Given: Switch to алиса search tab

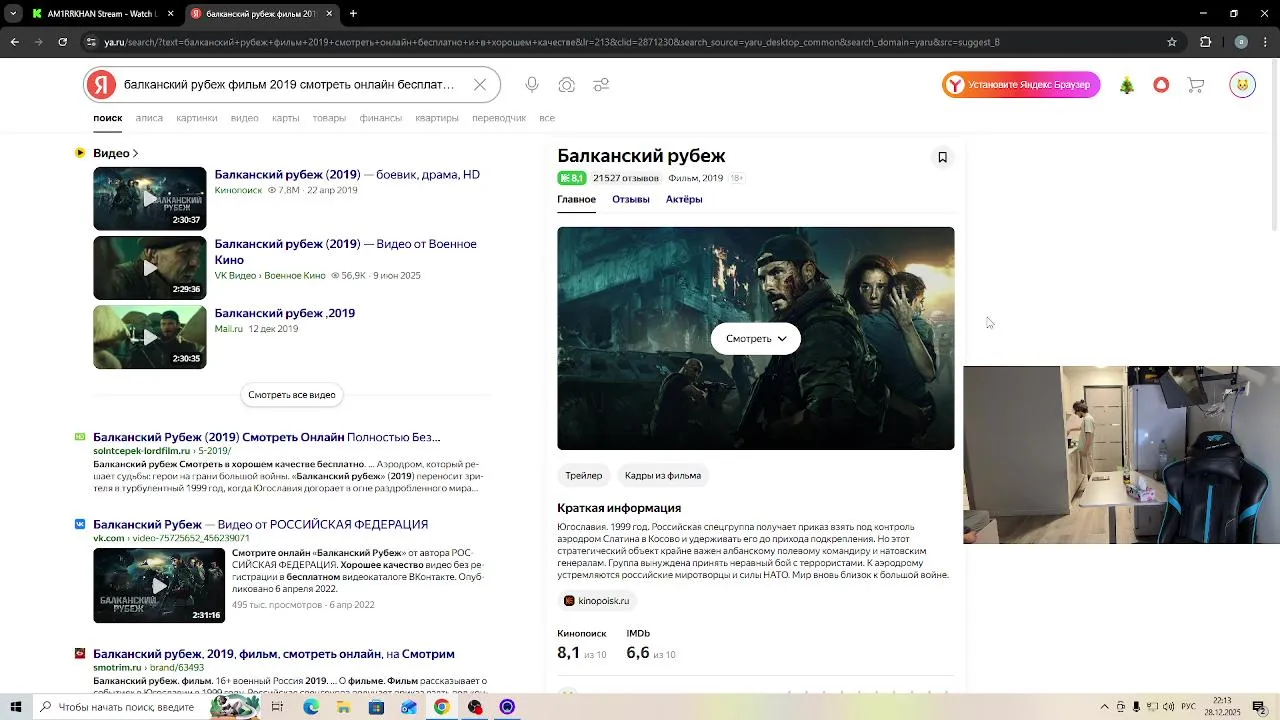Looking at the screenshot, I should pos(149,118).
